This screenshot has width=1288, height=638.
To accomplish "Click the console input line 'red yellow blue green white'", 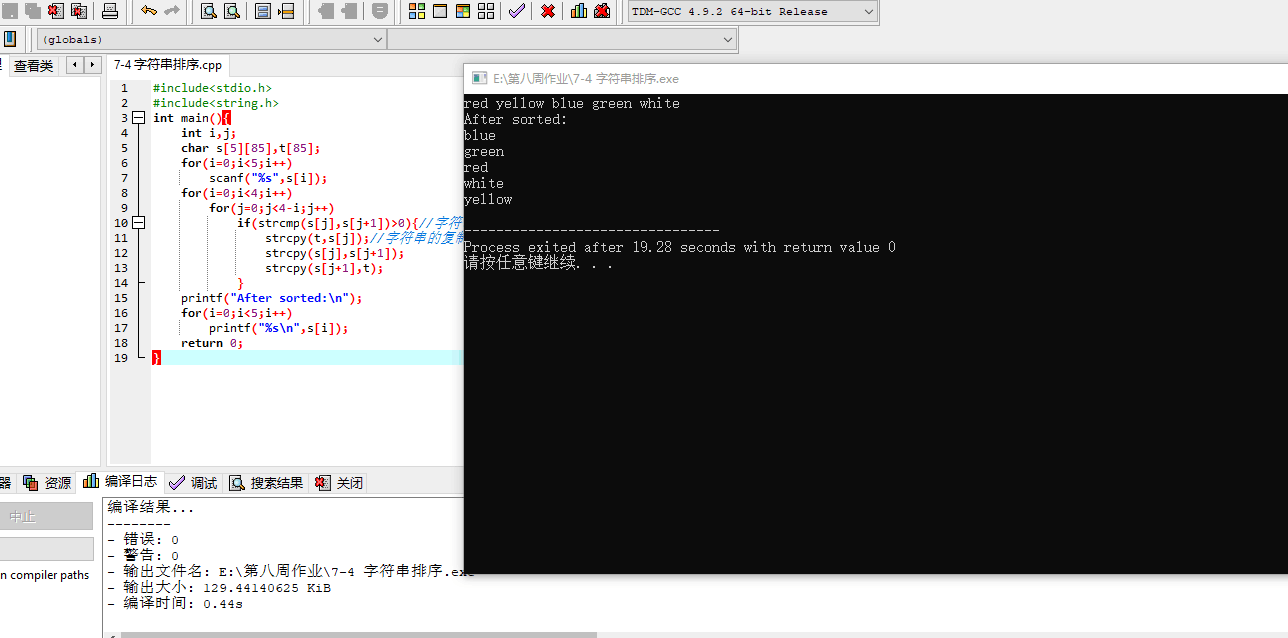I will coord(572,104).
